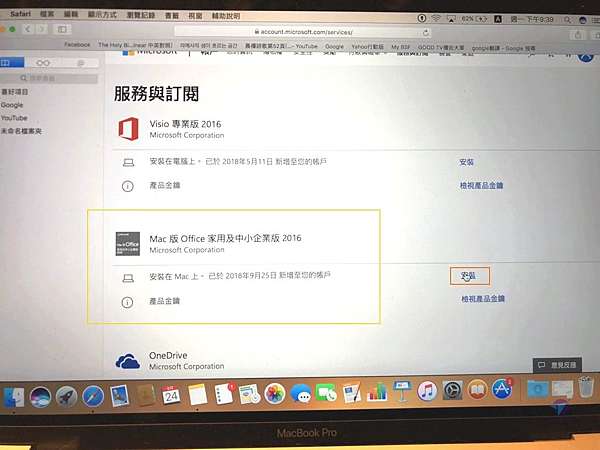Select 未命名檔案夾 in the bookmarks sidebar
The image size is (600, 450).
(21, 131)
